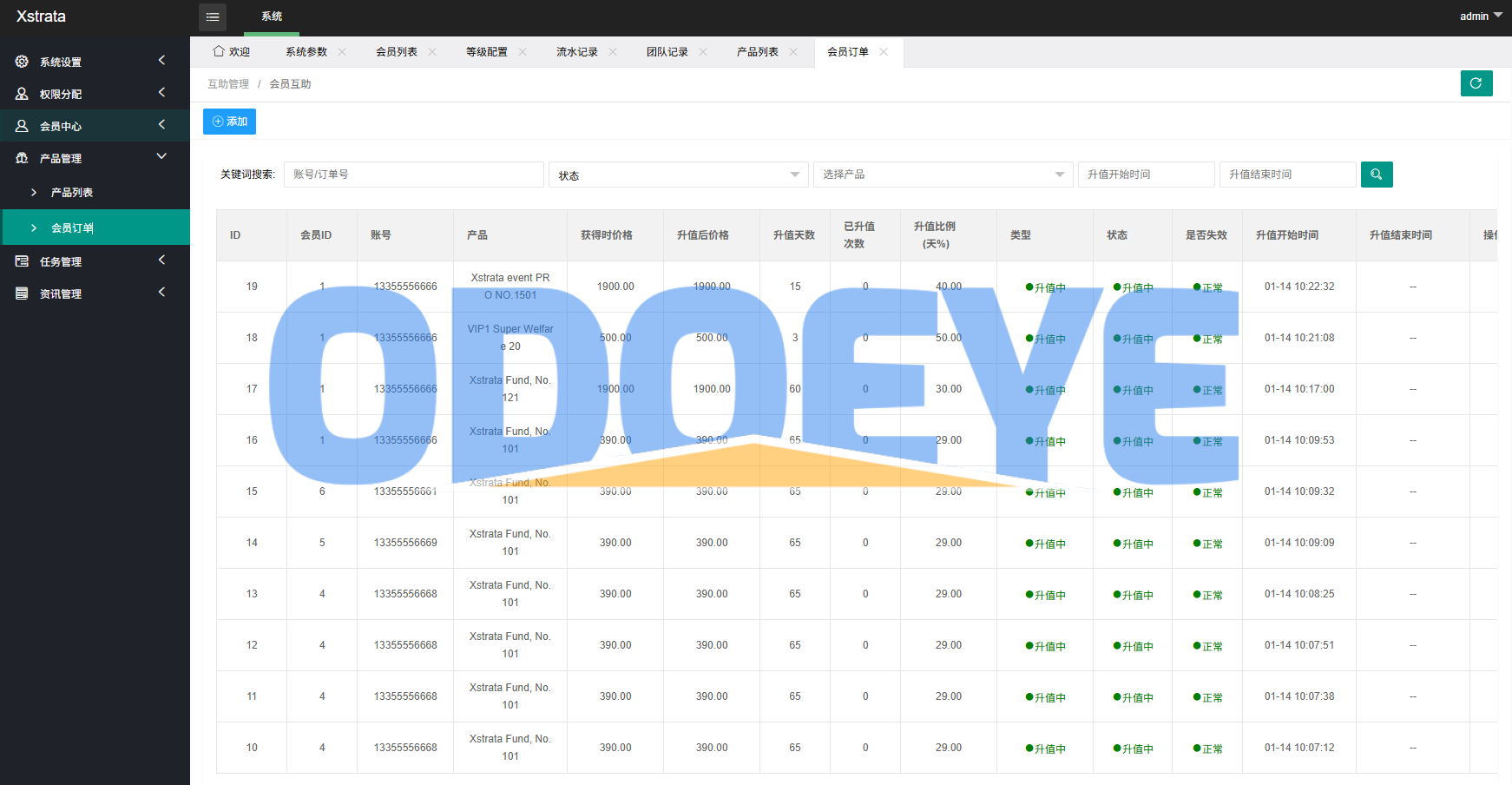
Task: Switch to the 团队记录 tab
Action: 667,52
